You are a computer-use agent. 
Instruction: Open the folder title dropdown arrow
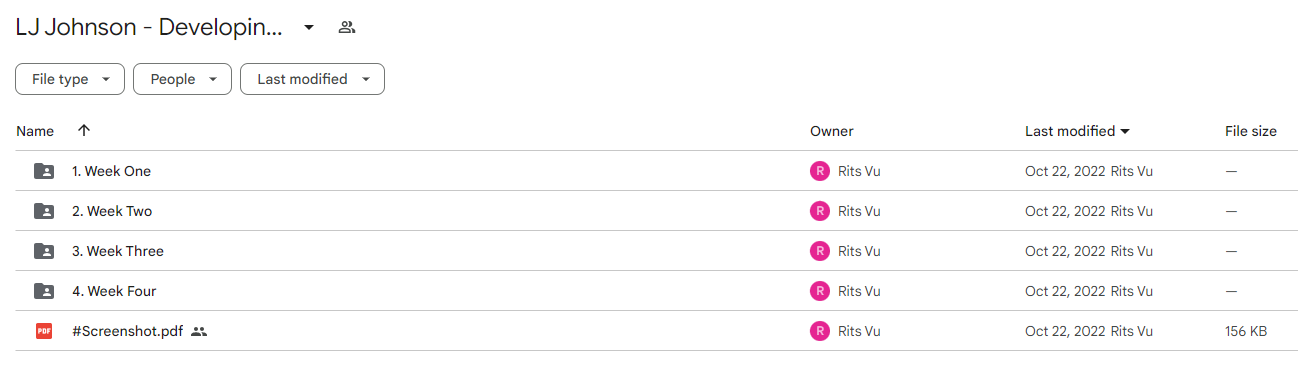309,27
